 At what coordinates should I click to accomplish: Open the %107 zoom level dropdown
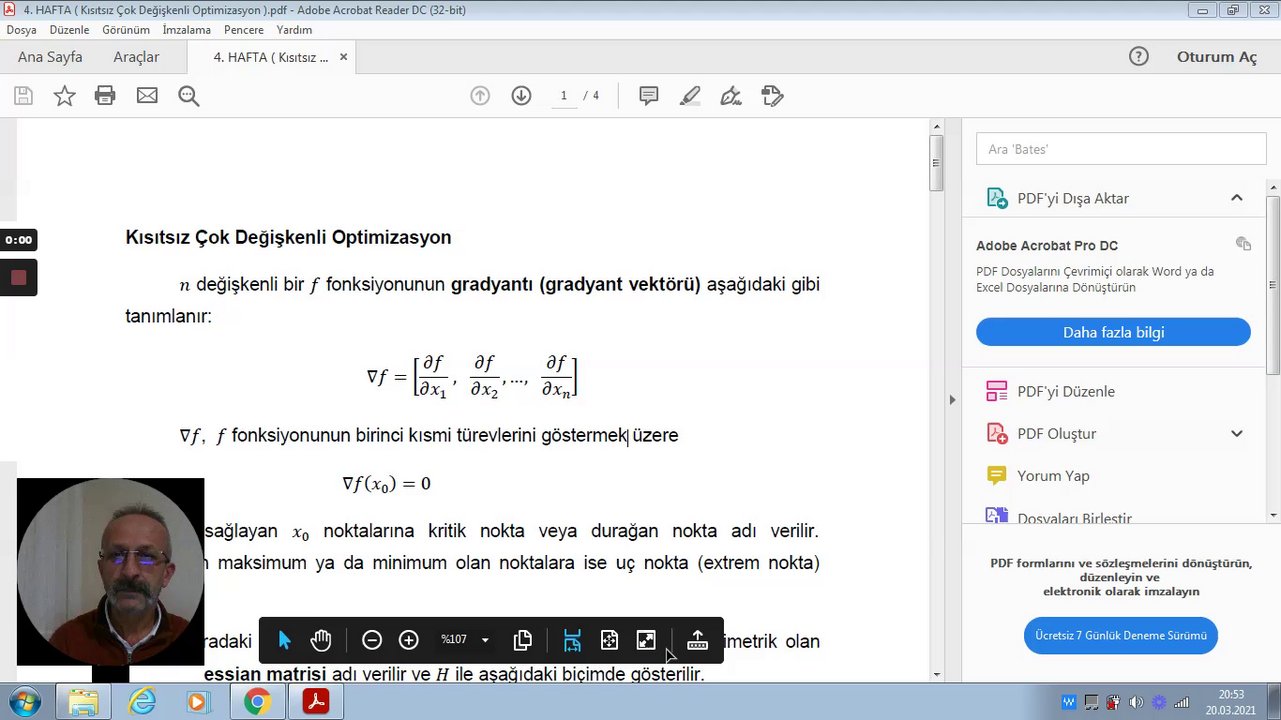point(465,640)
